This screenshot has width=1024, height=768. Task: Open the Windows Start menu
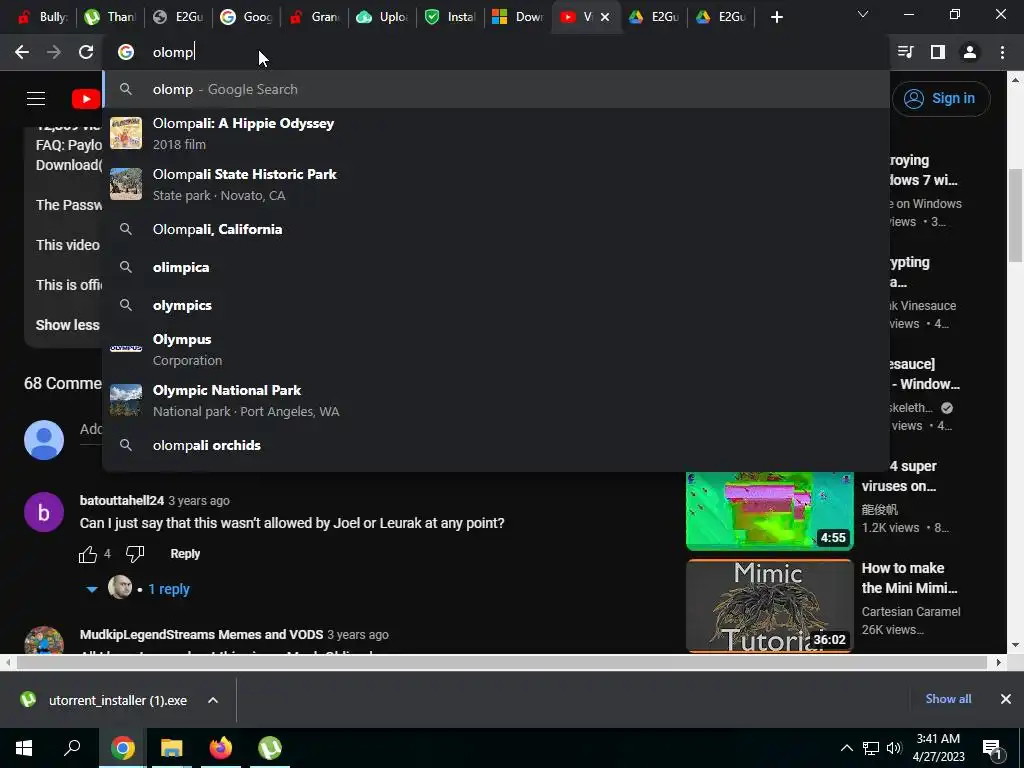click(x=24, y=748)
